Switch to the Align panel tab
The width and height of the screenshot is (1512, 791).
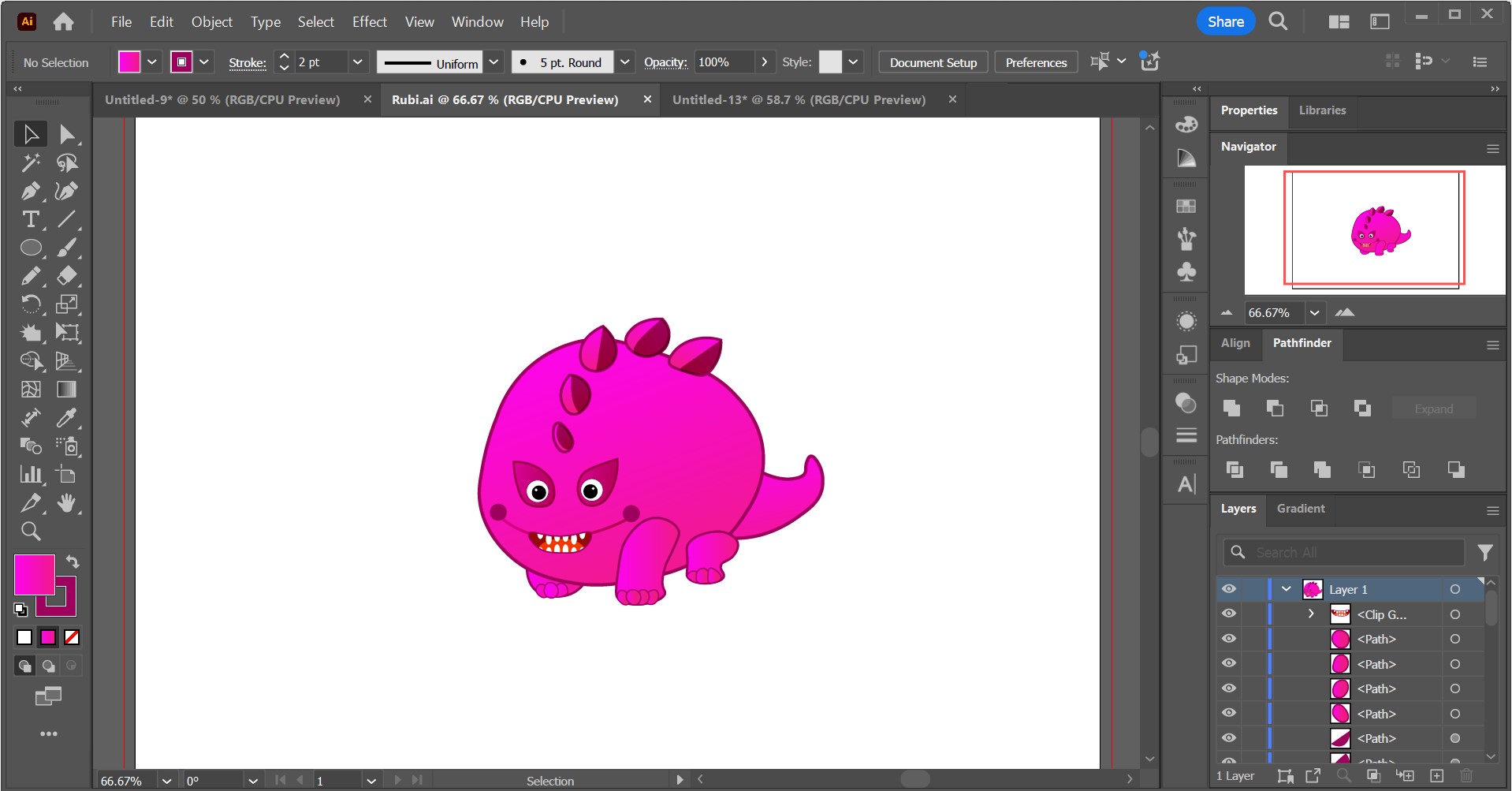point(1235,343)
